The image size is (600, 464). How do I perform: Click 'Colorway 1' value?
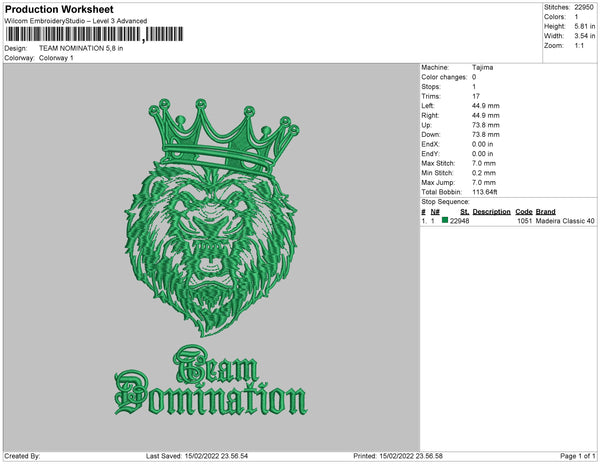pos(56,58)
